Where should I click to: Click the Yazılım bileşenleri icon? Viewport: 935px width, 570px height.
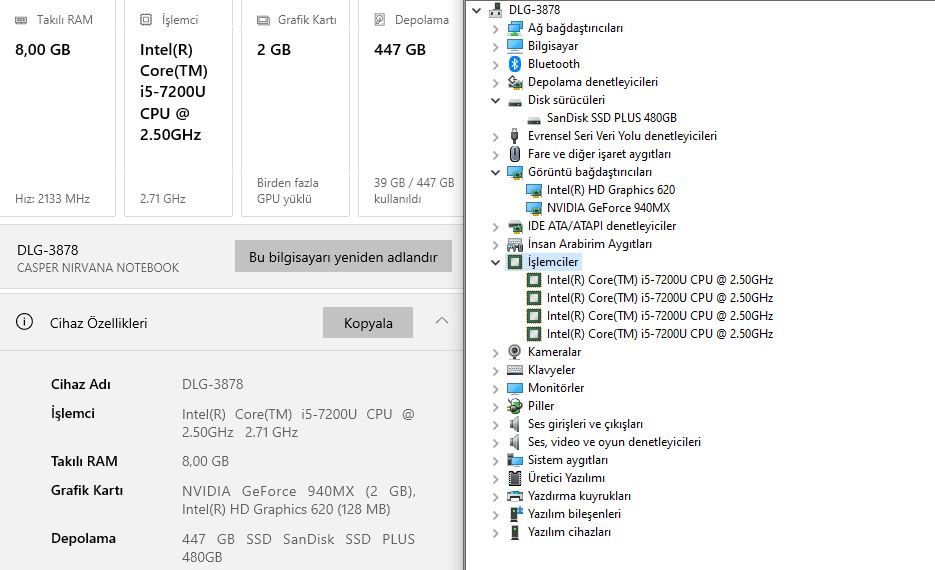pos(516,514)
